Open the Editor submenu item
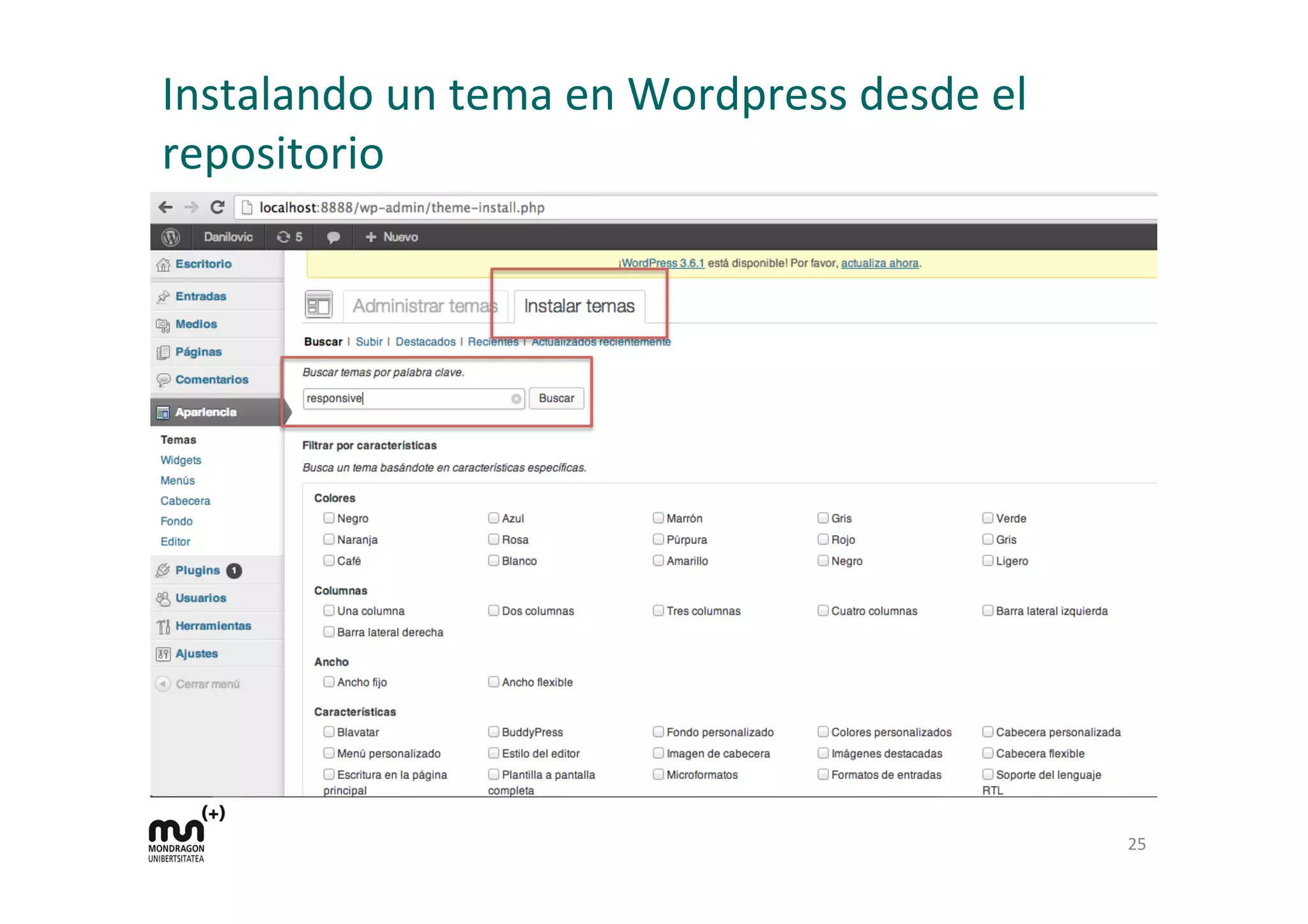The width and height of the screenshot is (1308, 924). [x=175, y=542]
